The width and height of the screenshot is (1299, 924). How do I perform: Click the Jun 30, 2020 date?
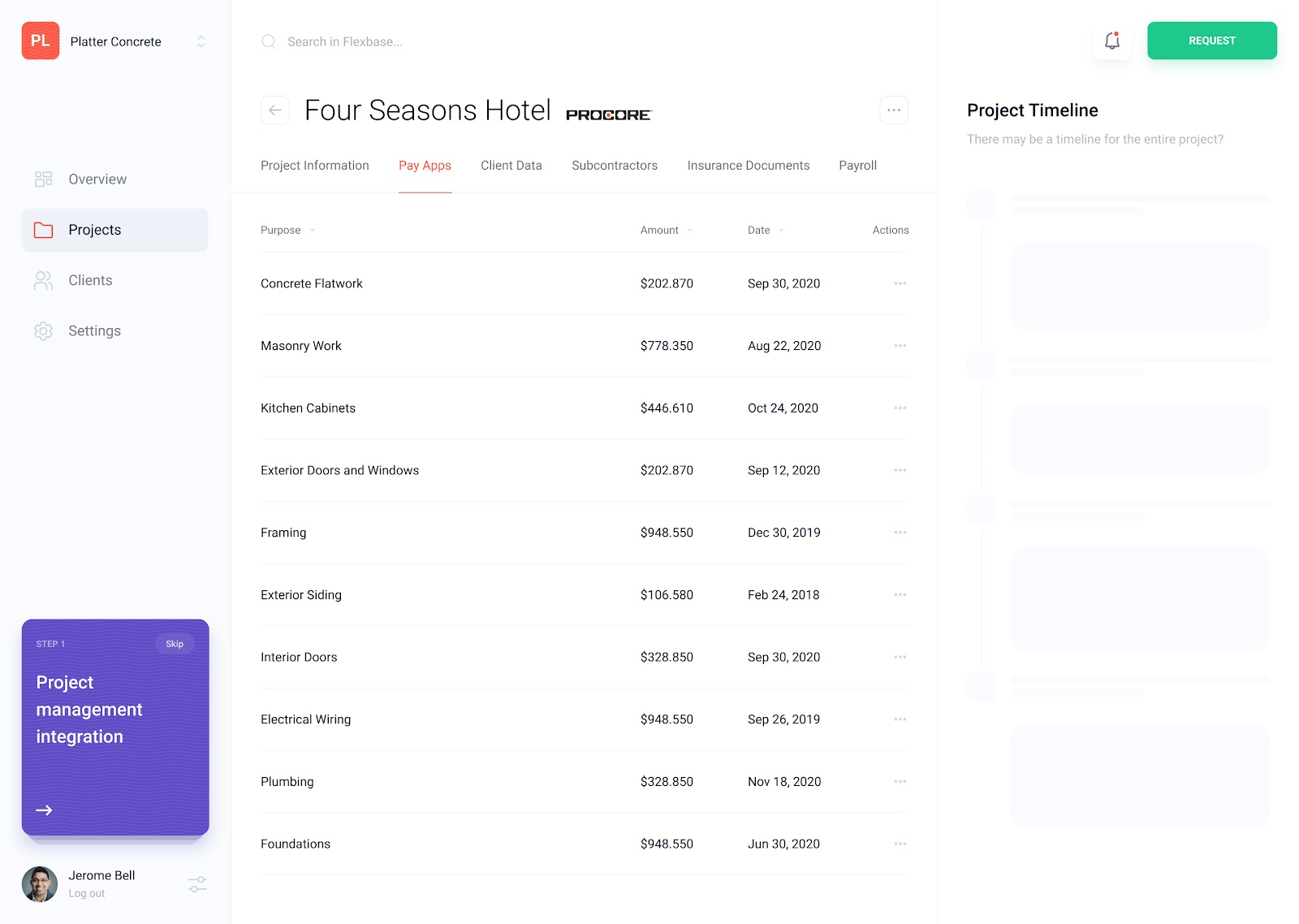[783, 844]
